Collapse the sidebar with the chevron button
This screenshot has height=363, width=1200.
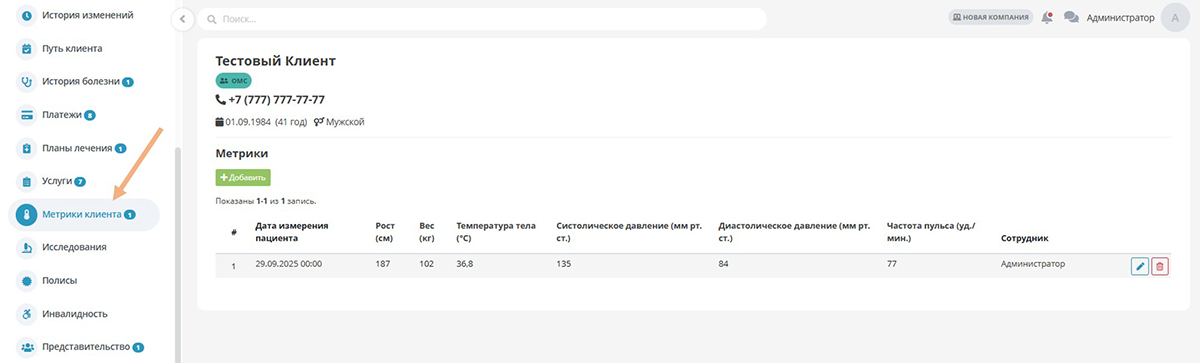coord(181,19)
